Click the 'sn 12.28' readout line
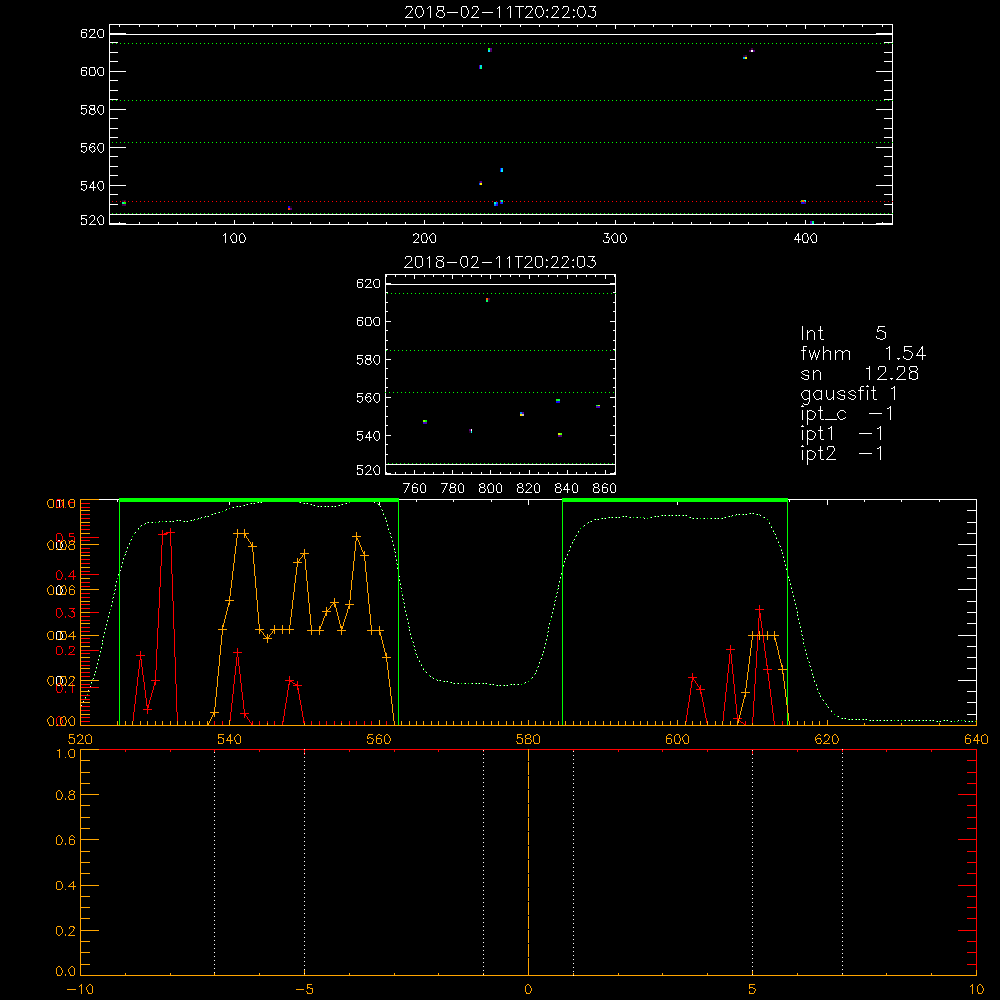Viewport: 1000px width, 1000px height. coord(860,374)
